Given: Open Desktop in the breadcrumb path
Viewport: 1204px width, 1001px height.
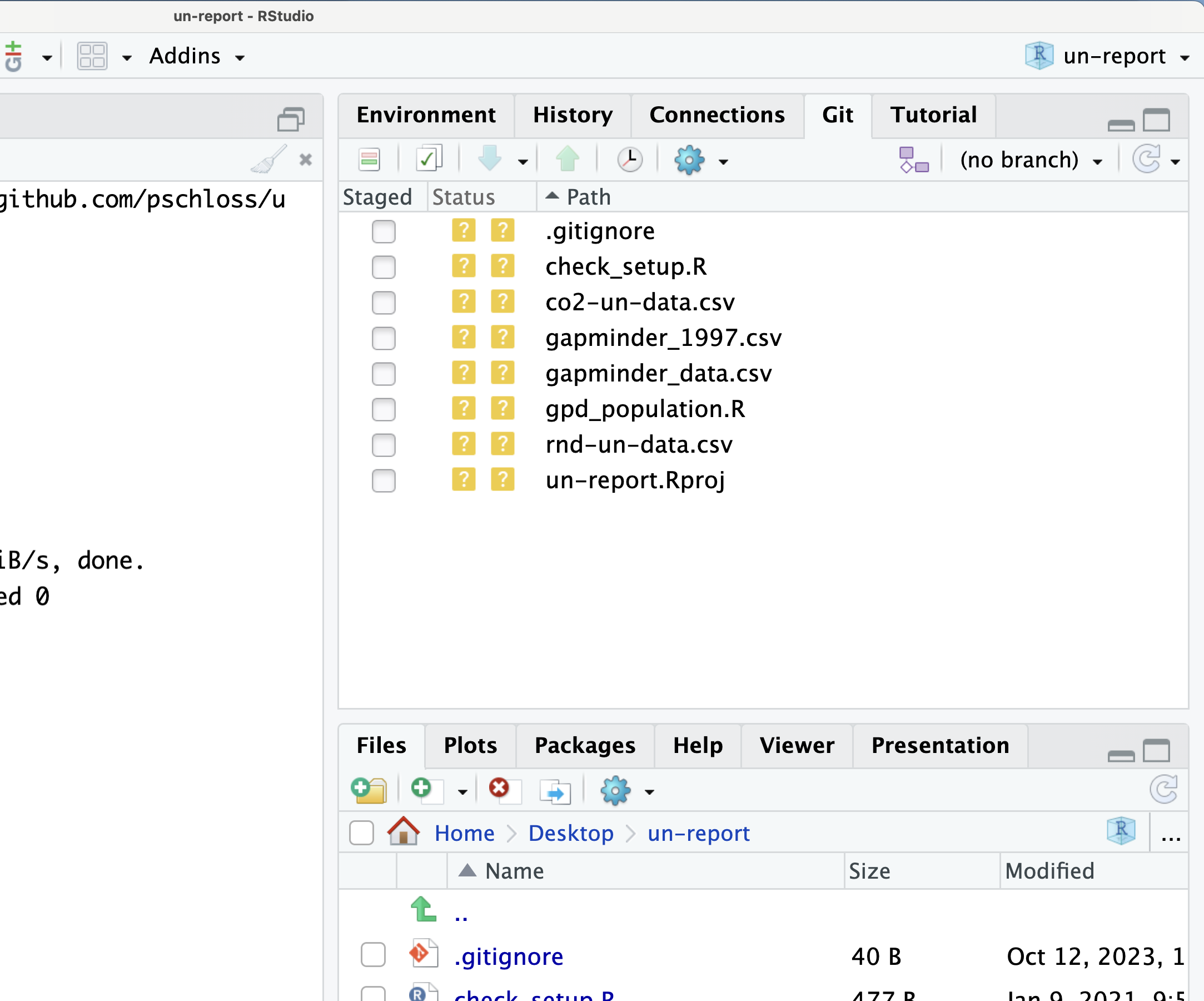Looking at the screenshot, I should click(571, 833).
